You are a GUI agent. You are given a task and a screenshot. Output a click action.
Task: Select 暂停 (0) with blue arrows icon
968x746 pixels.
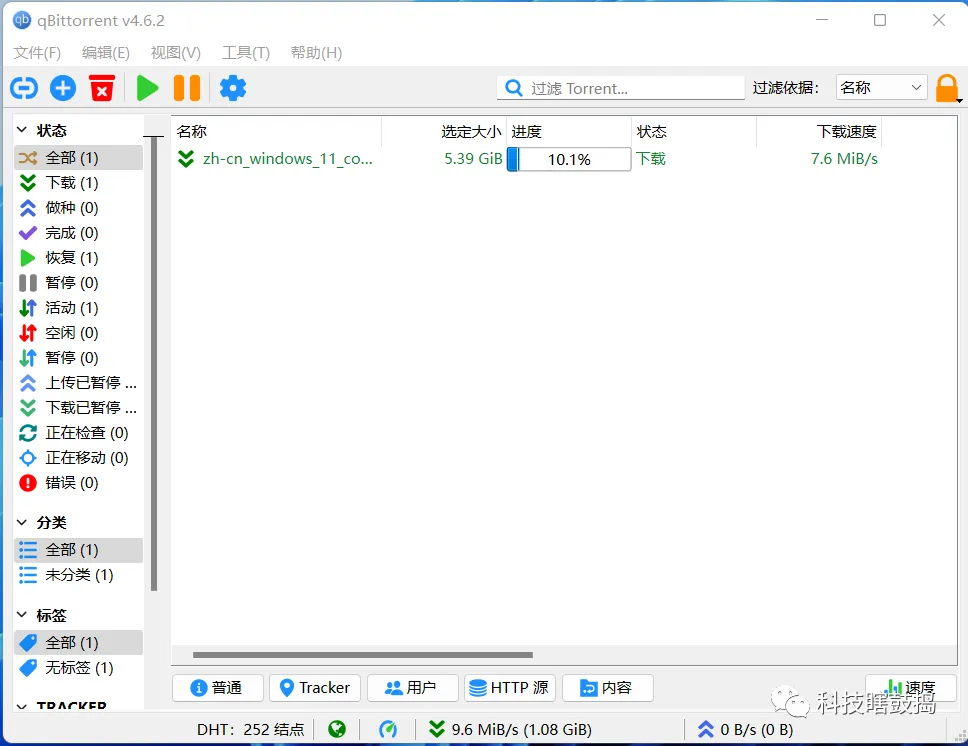[x=78, y=358]
